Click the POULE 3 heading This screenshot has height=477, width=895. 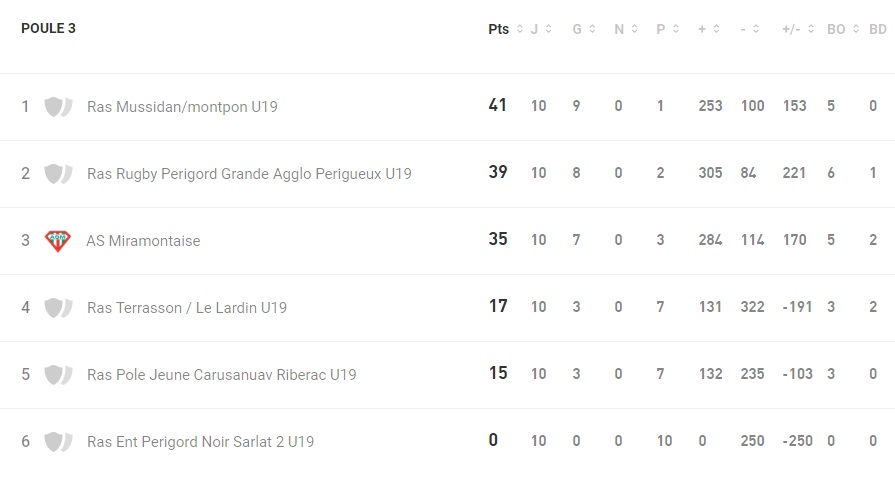[x=49, y=29]
